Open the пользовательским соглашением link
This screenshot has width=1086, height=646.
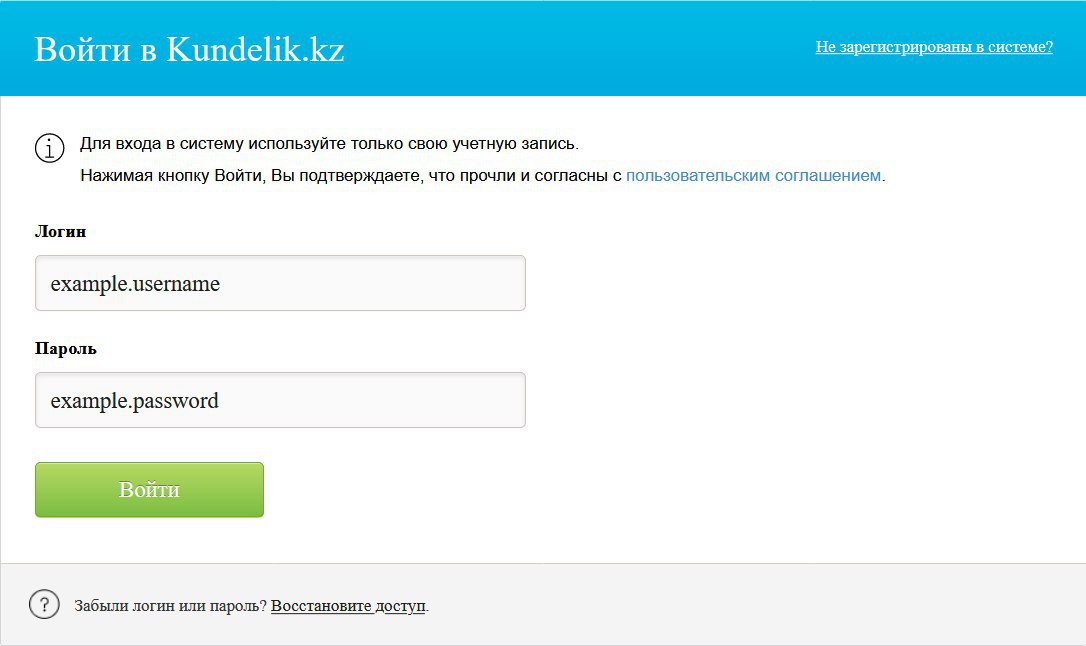754,175
